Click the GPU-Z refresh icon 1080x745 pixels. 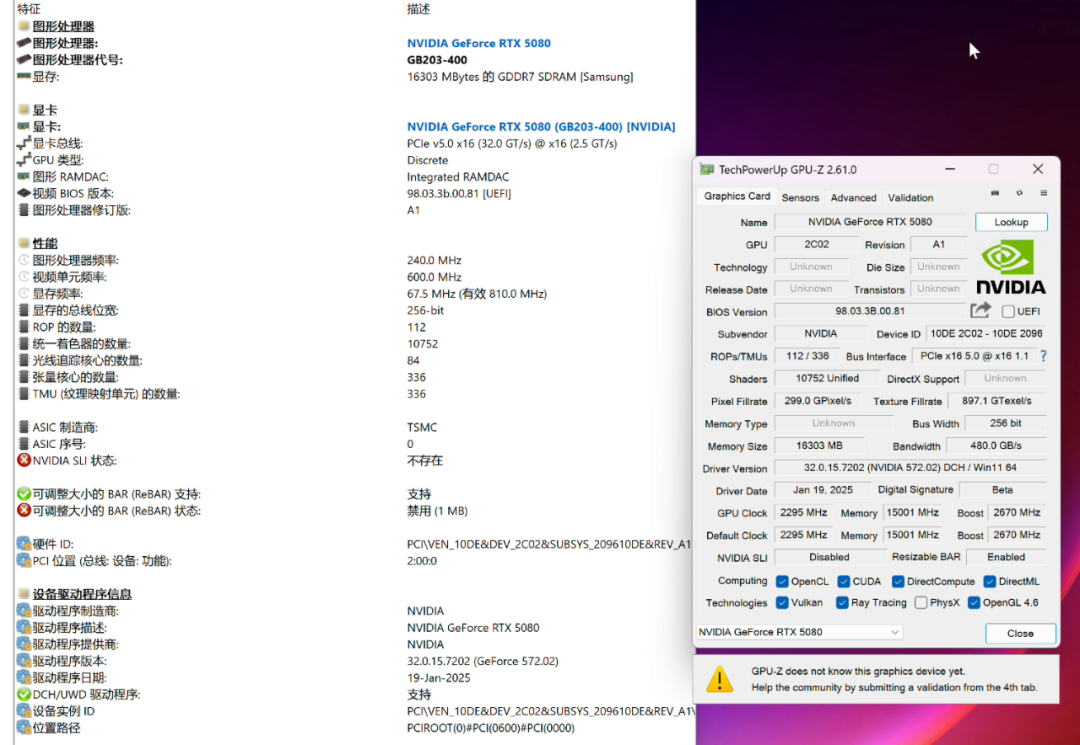[1019, 193]
